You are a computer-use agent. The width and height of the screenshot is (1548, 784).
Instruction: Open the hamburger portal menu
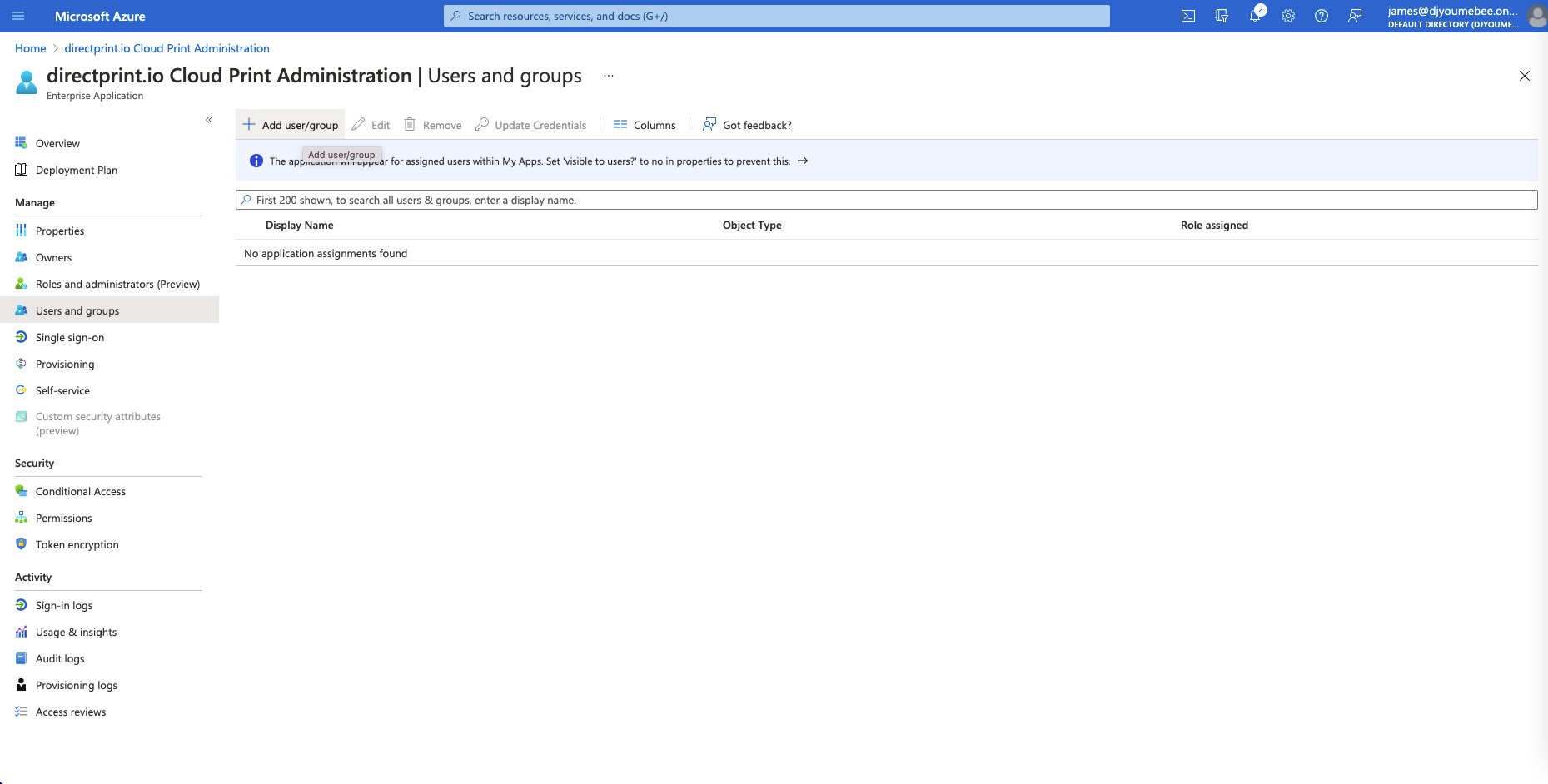(x=19, y=16)
